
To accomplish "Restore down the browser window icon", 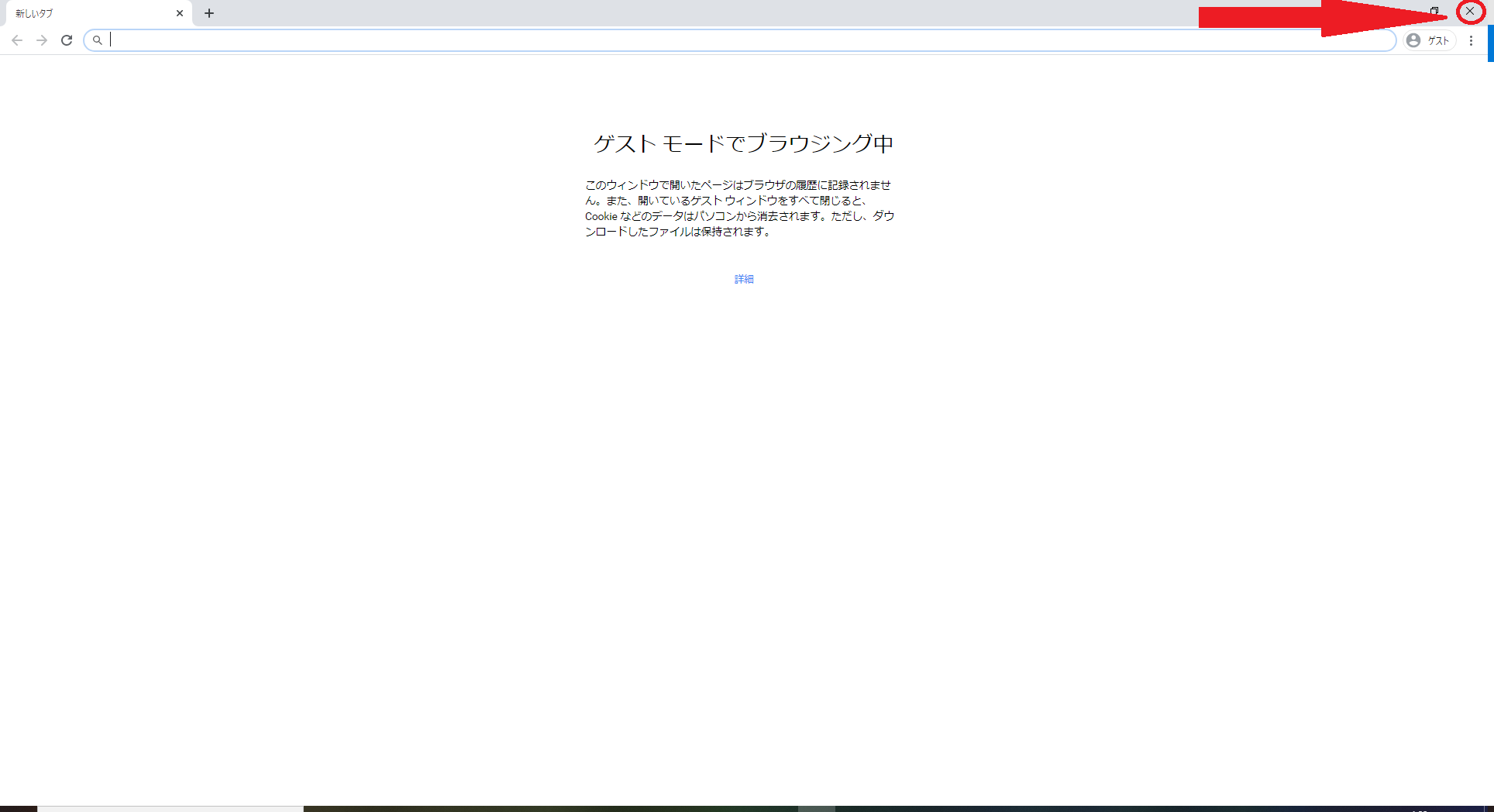I will tap(1435, 12).
